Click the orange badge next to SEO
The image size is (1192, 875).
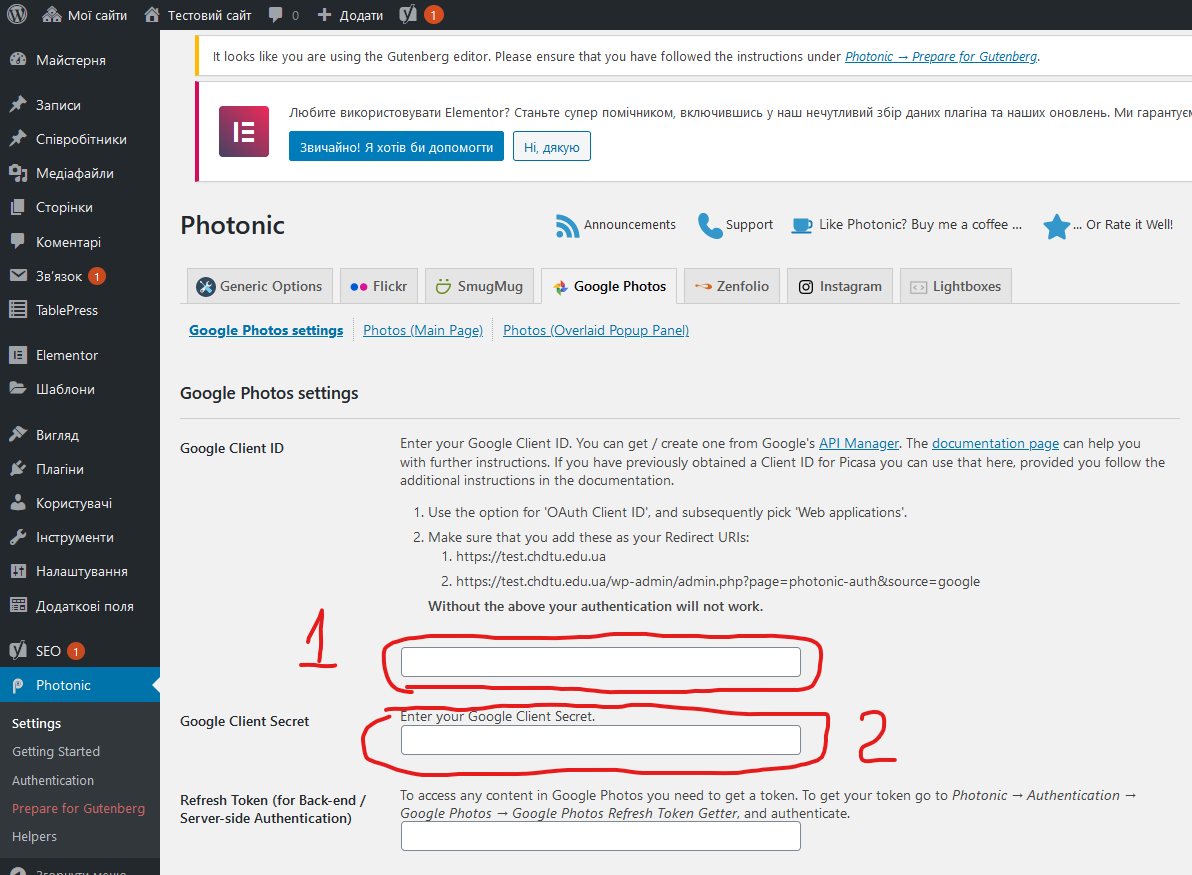click(75, 651)
